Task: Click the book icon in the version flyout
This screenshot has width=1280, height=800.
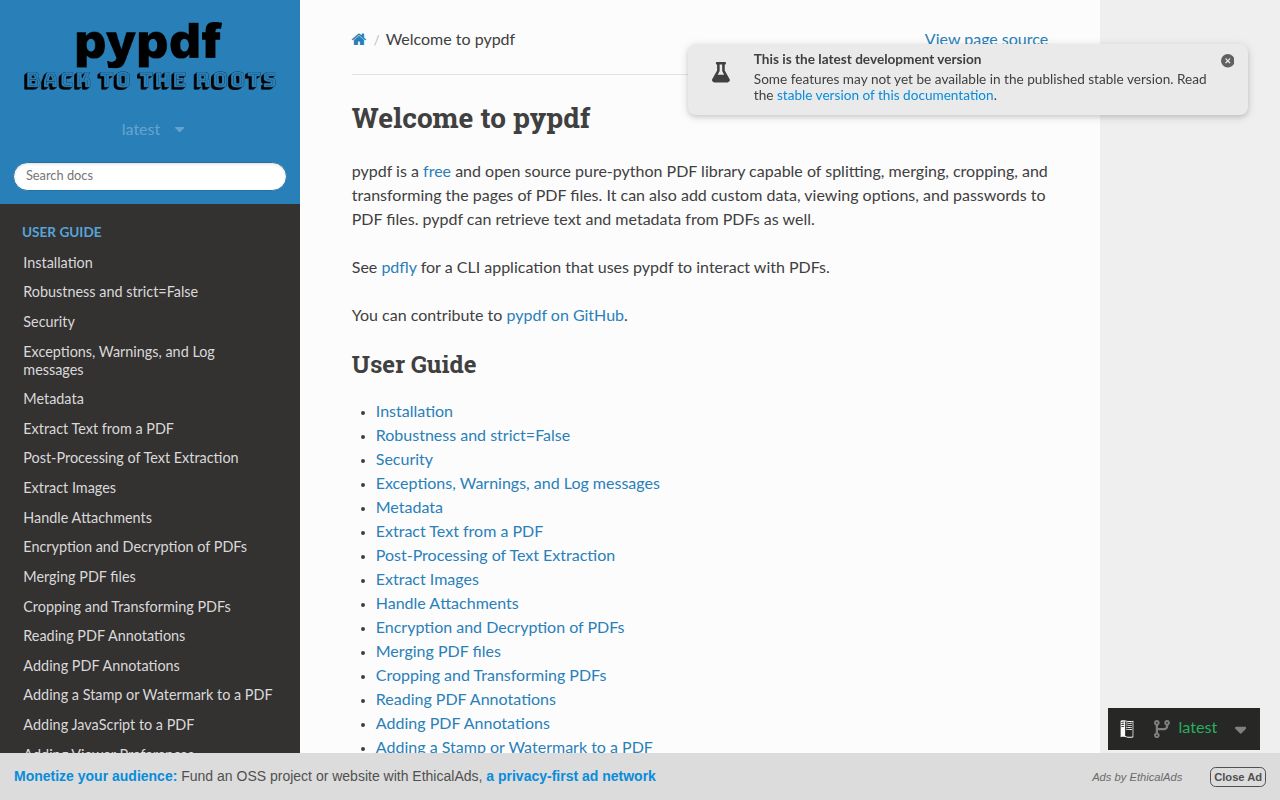Action: tap(1127, 729)
